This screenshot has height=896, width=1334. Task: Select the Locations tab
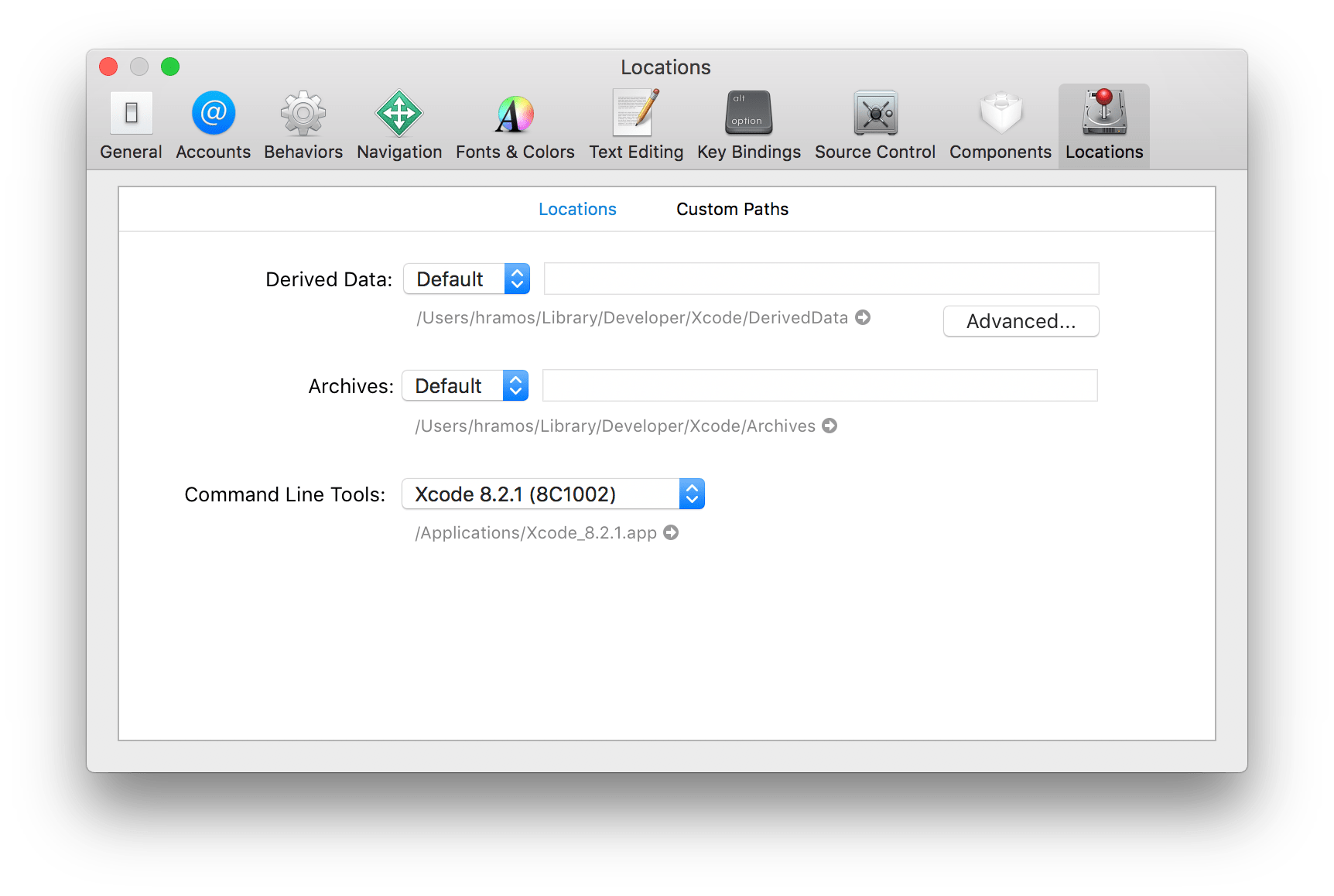point(577,209)
